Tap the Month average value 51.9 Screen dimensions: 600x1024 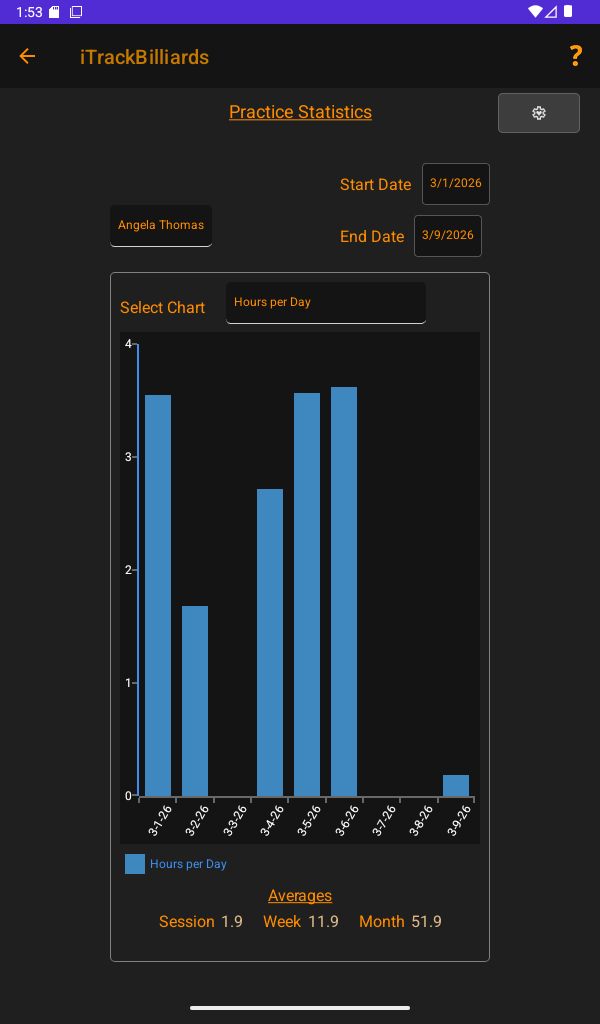426,922
